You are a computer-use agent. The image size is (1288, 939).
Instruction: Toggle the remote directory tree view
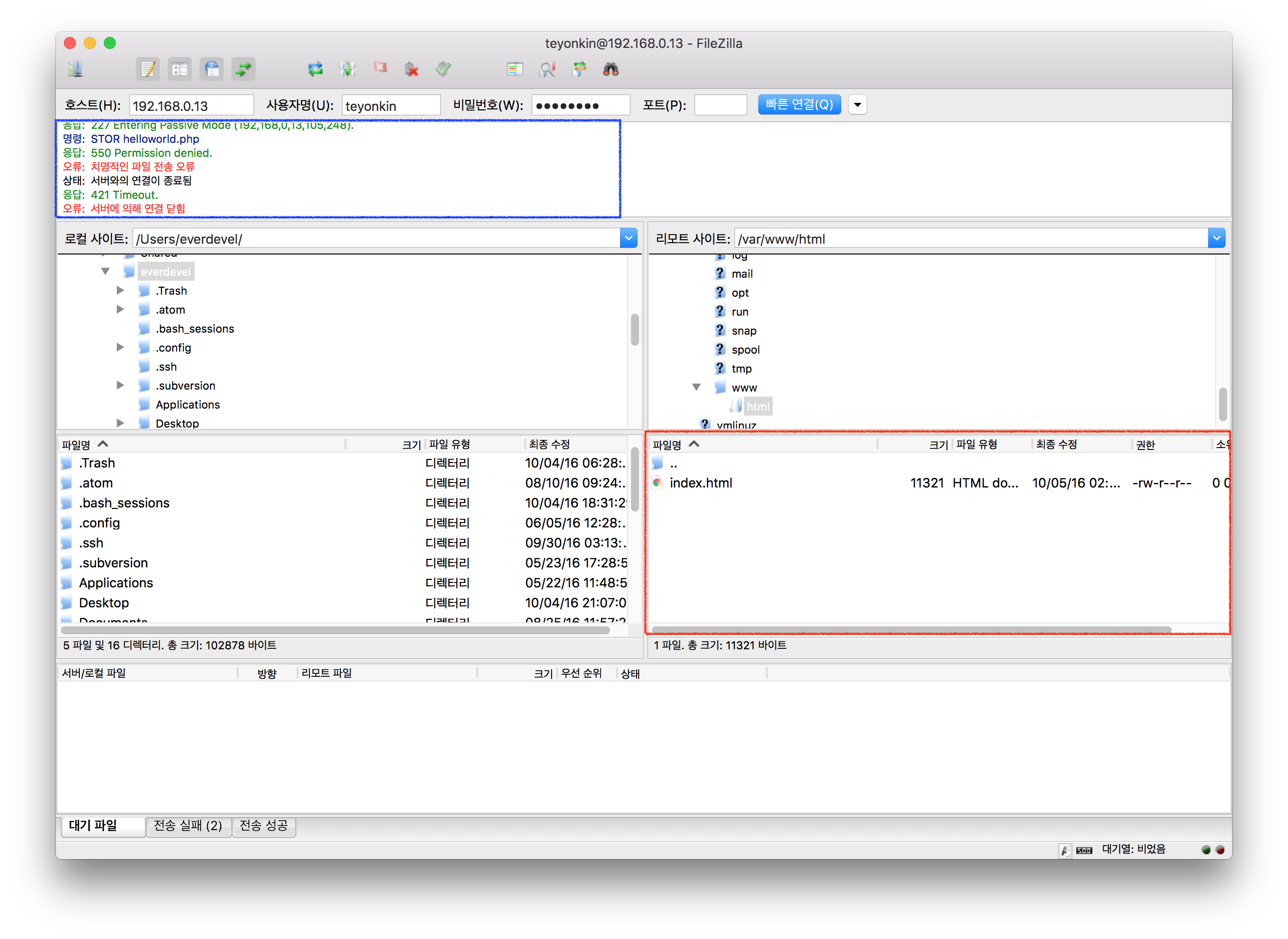pyautogui.click(x=212, y=69)
